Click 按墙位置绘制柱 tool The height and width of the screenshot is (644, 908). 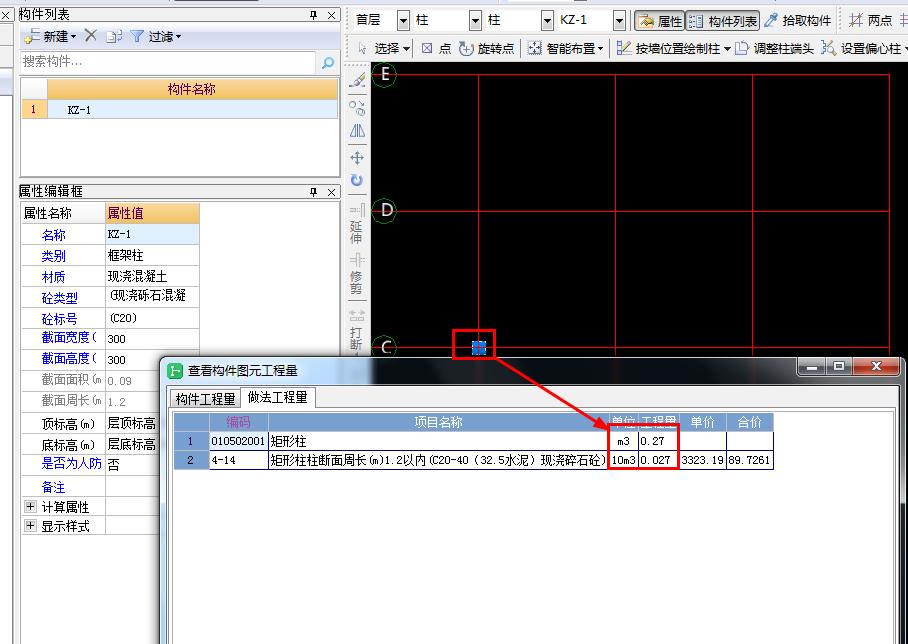point(668,49)
